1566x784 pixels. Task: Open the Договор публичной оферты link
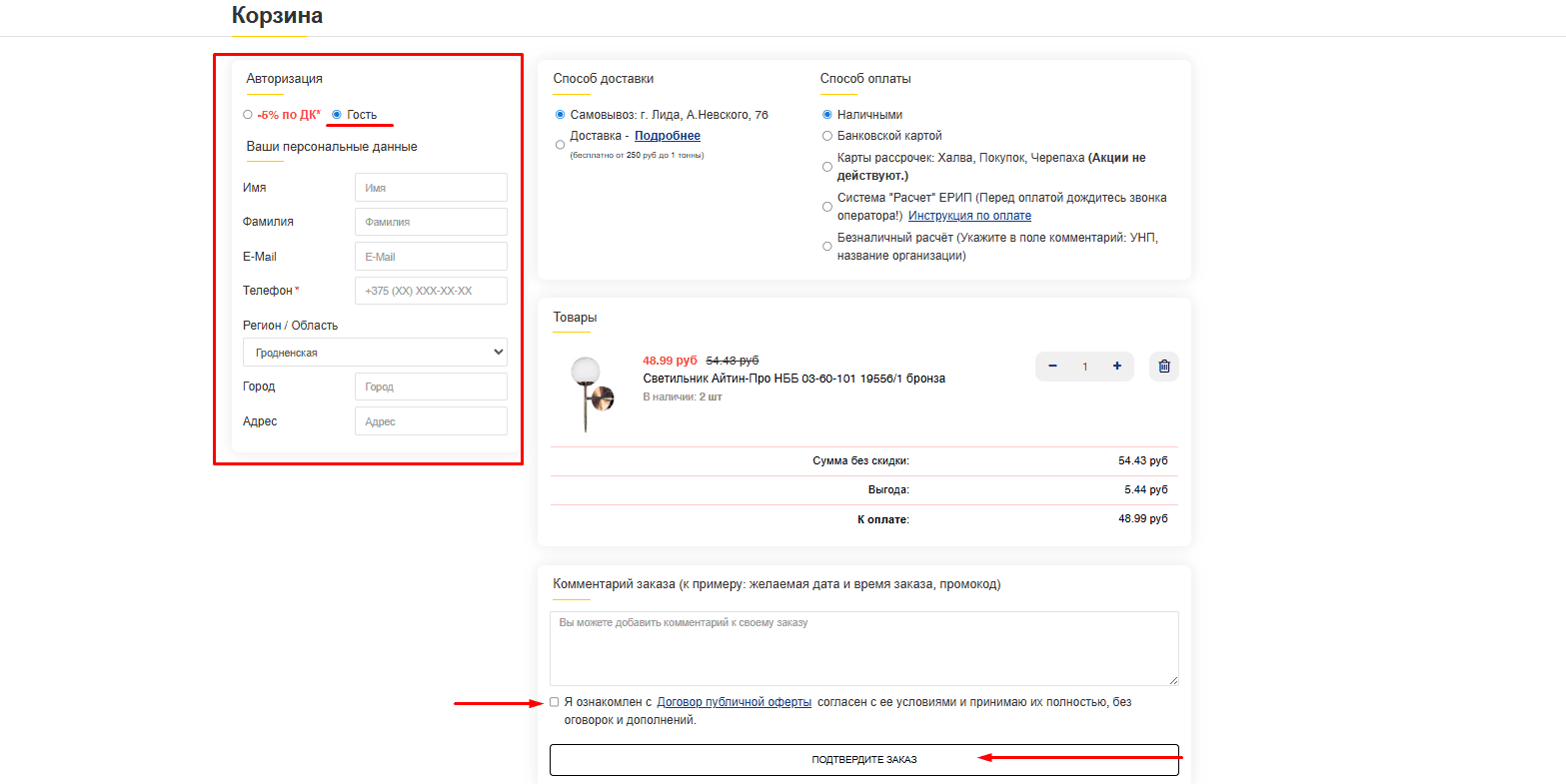(x=734, y=702)
